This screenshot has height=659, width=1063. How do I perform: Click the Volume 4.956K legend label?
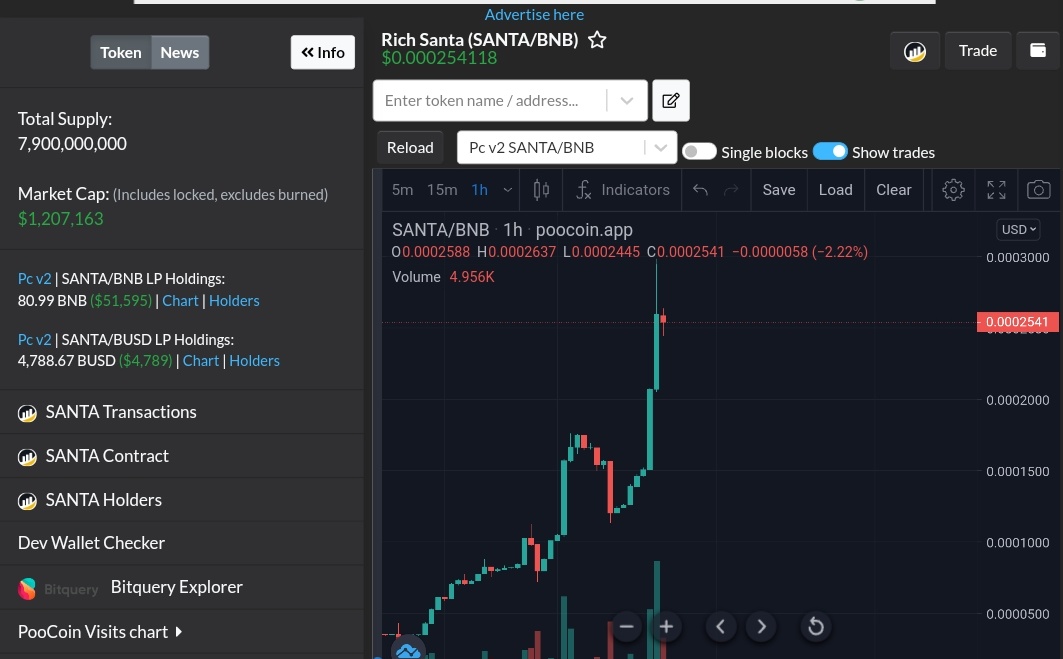[x=443, y=277]
